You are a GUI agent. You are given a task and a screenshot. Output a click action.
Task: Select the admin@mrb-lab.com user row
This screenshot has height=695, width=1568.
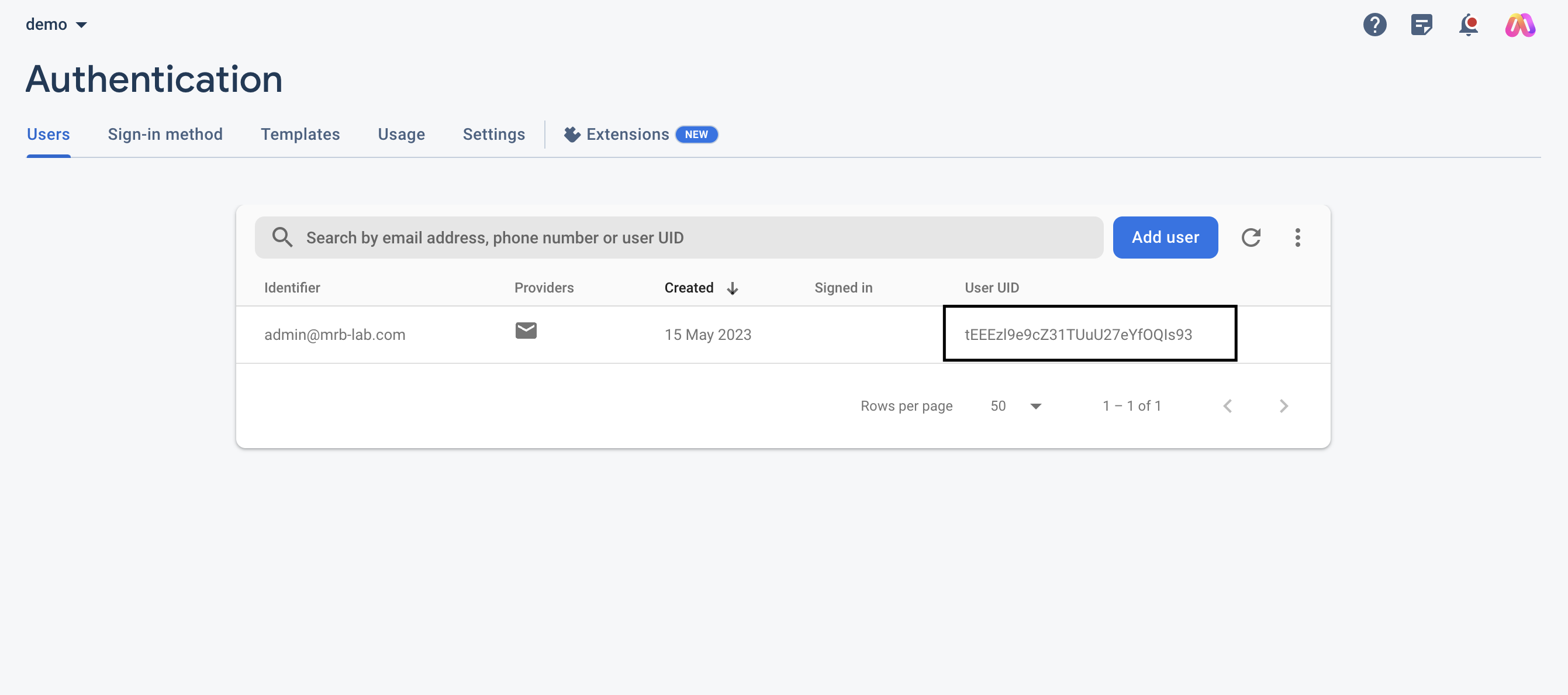334,335
